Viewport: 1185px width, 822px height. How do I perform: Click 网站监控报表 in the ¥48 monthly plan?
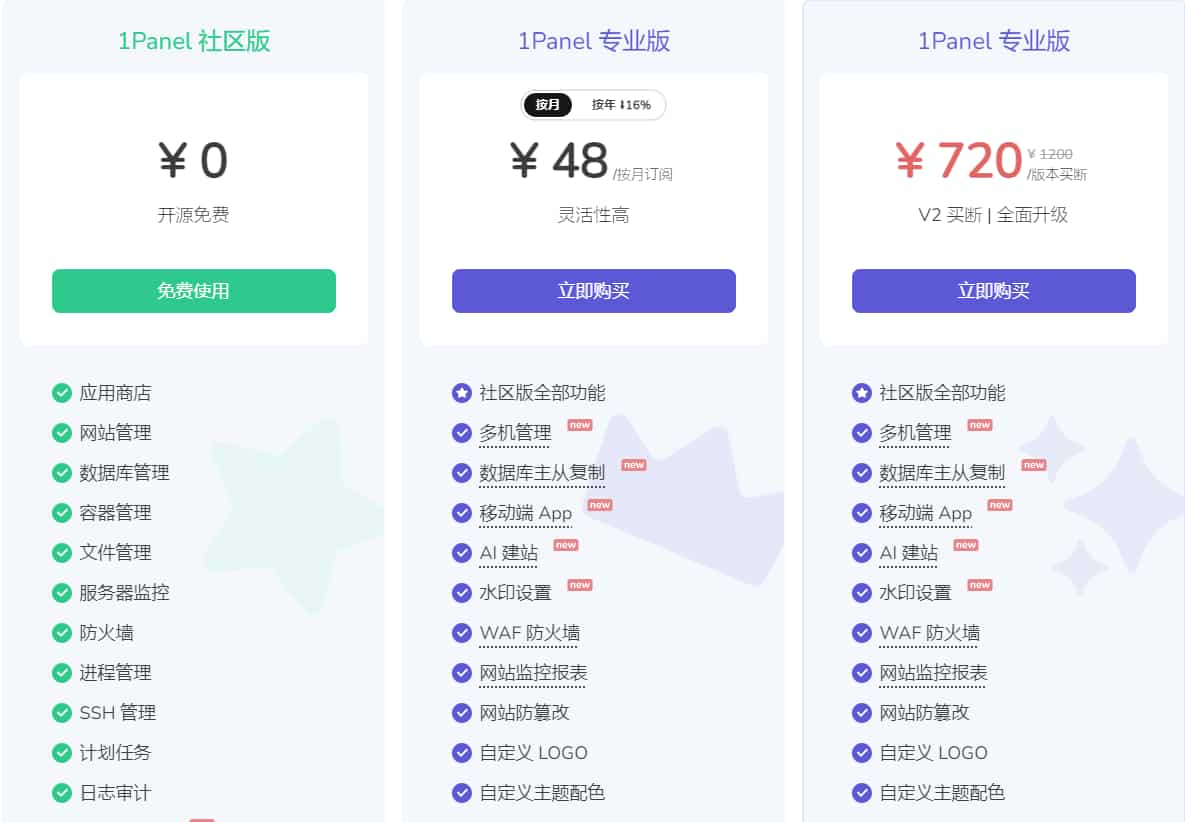coord(533,673)
